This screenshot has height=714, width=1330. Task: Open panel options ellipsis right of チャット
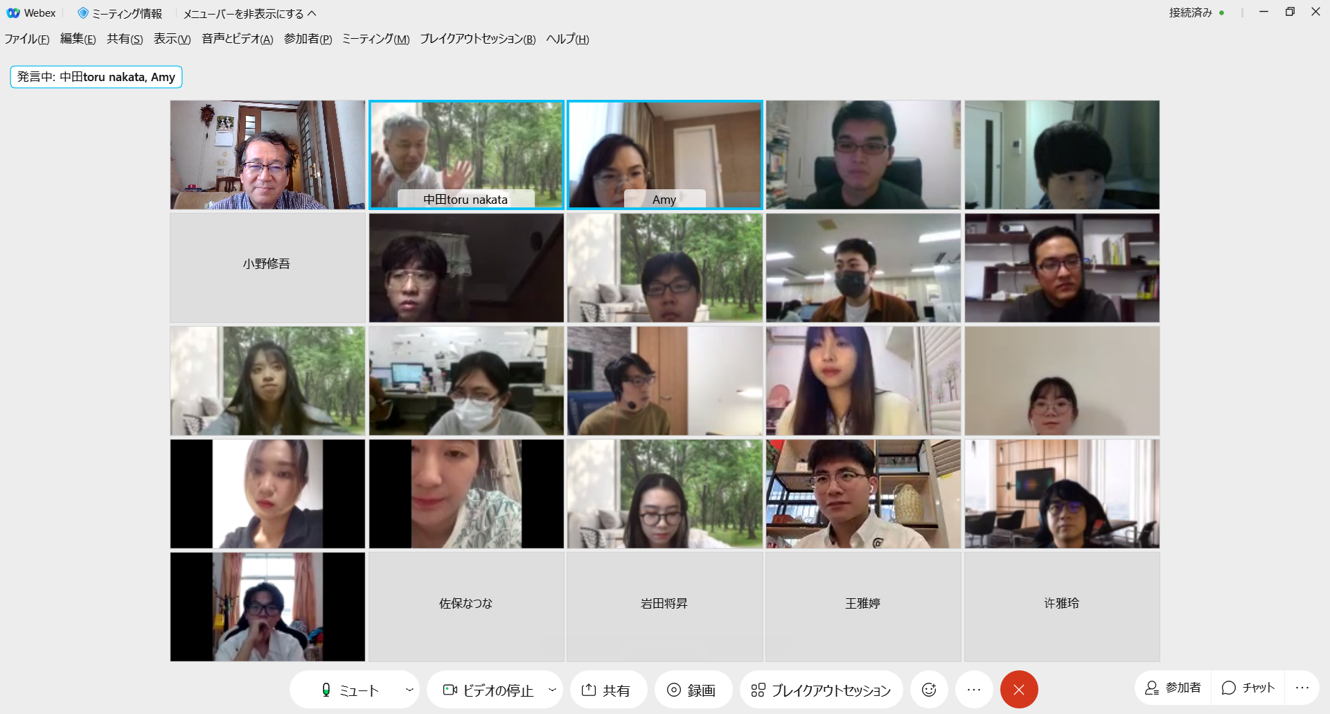tap(1302, 688)
